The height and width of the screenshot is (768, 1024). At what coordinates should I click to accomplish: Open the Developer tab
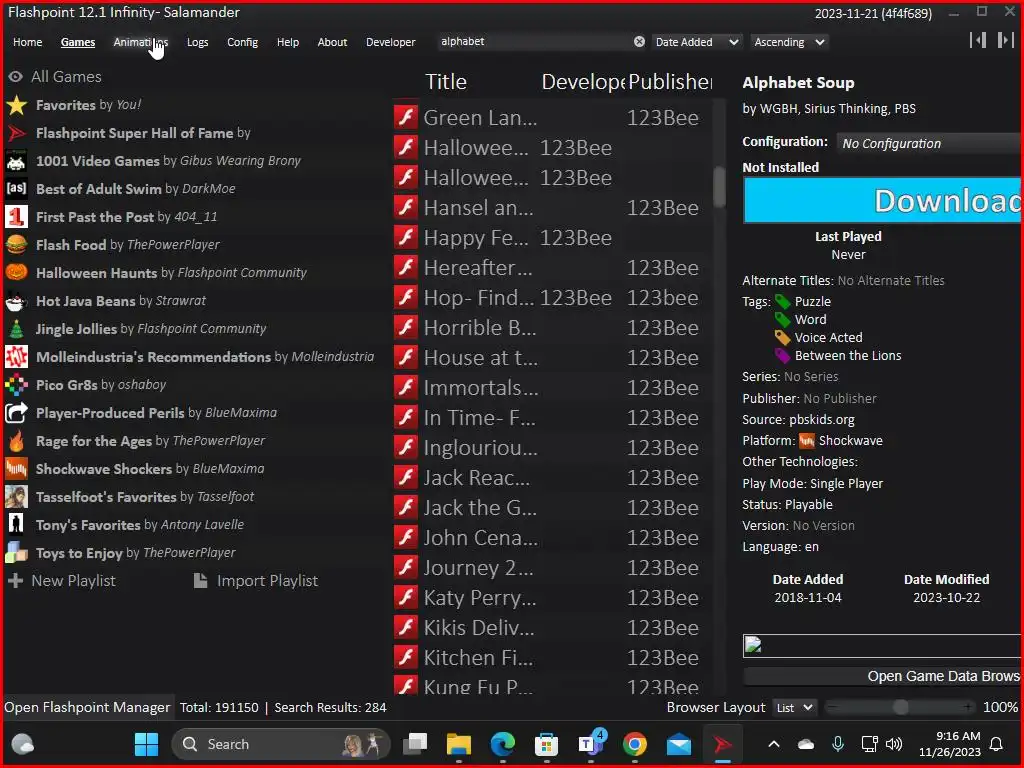[x=391, y=42]
